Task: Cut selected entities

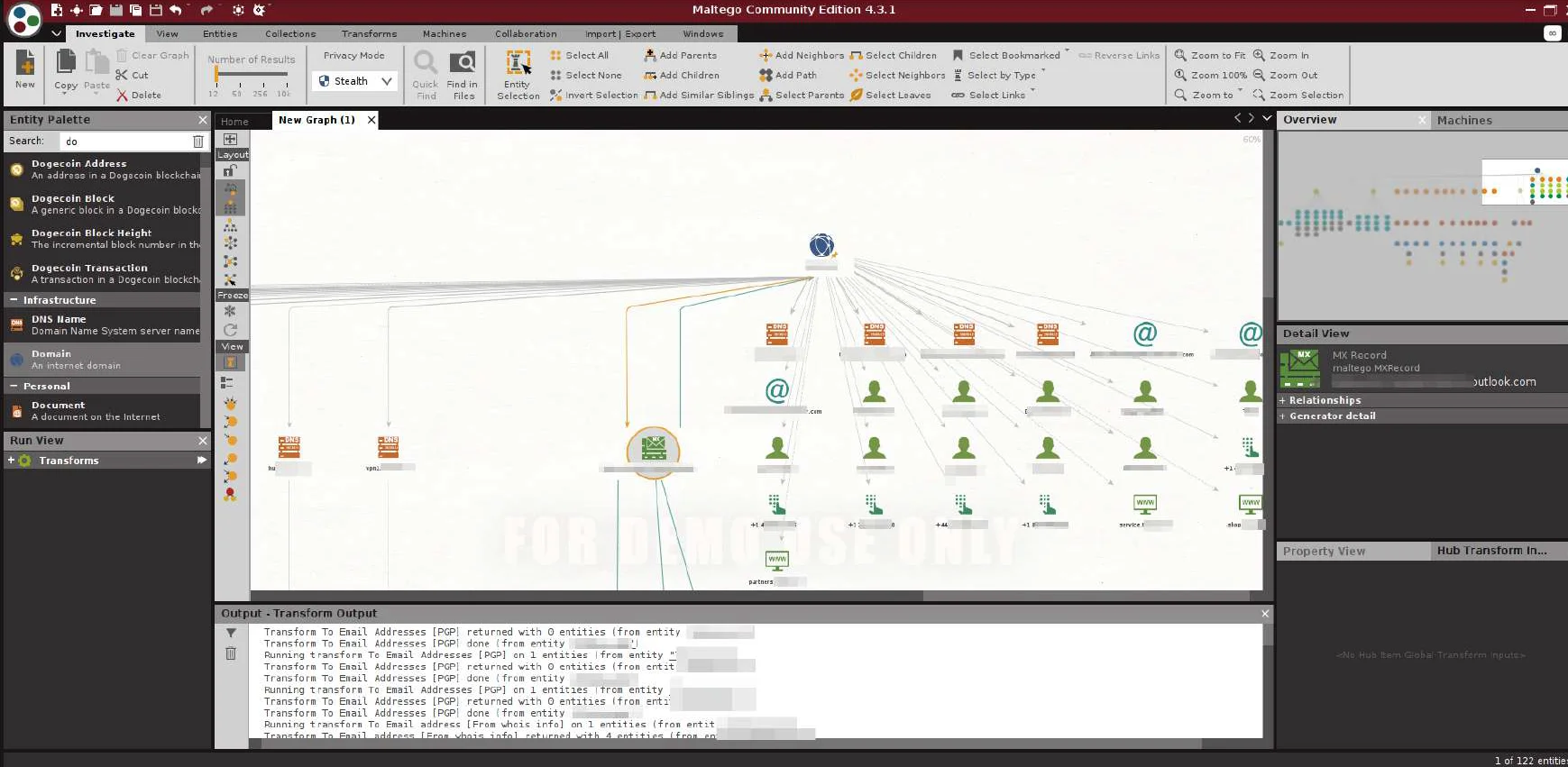Action: 132,75
